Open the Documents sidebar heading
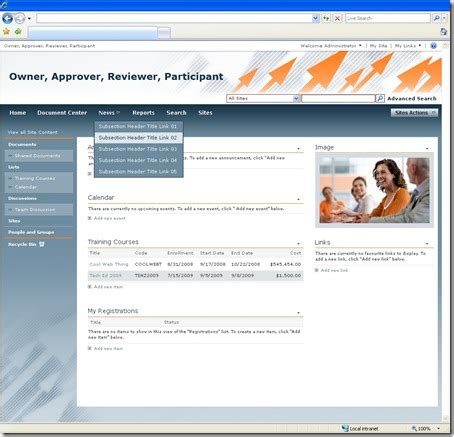 click(22, 145)
